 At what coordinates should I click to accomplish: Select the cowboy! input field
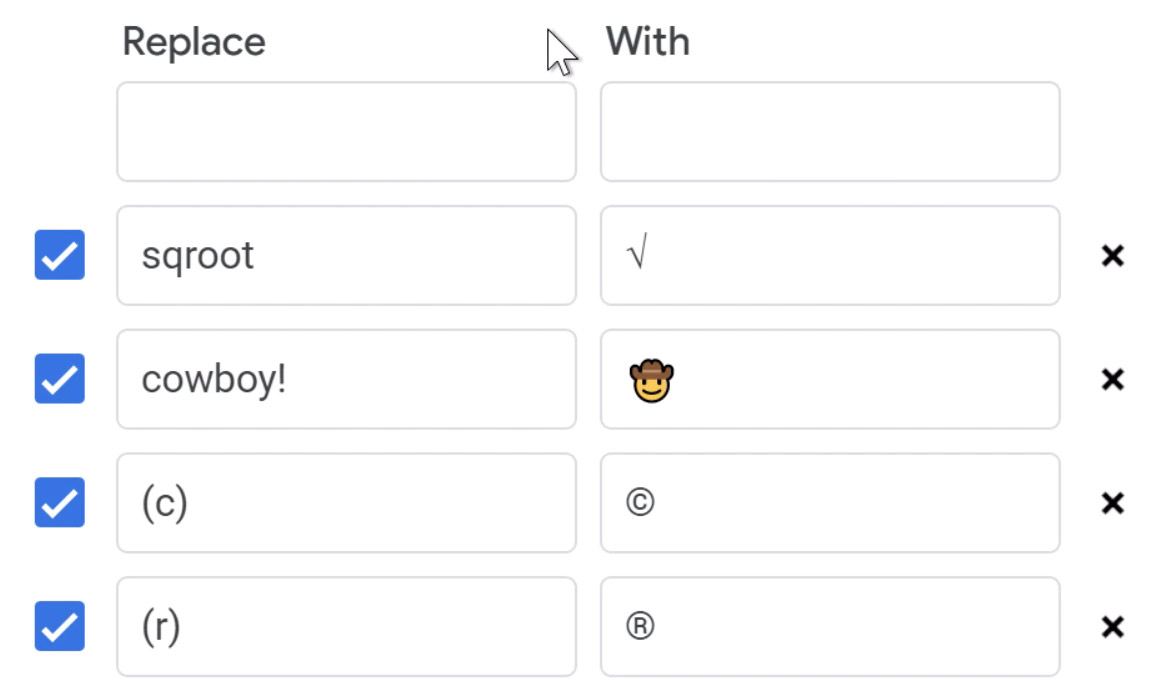coord(345,380)
